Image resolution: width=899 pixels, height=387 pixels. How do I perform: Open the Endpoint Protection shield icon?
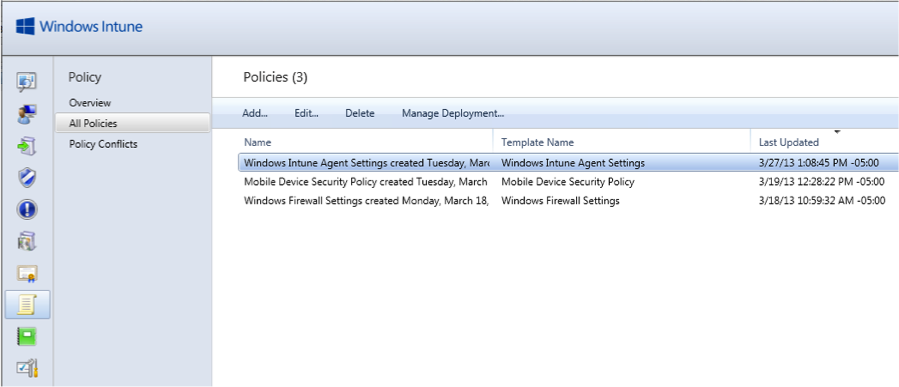coord(27,178)
